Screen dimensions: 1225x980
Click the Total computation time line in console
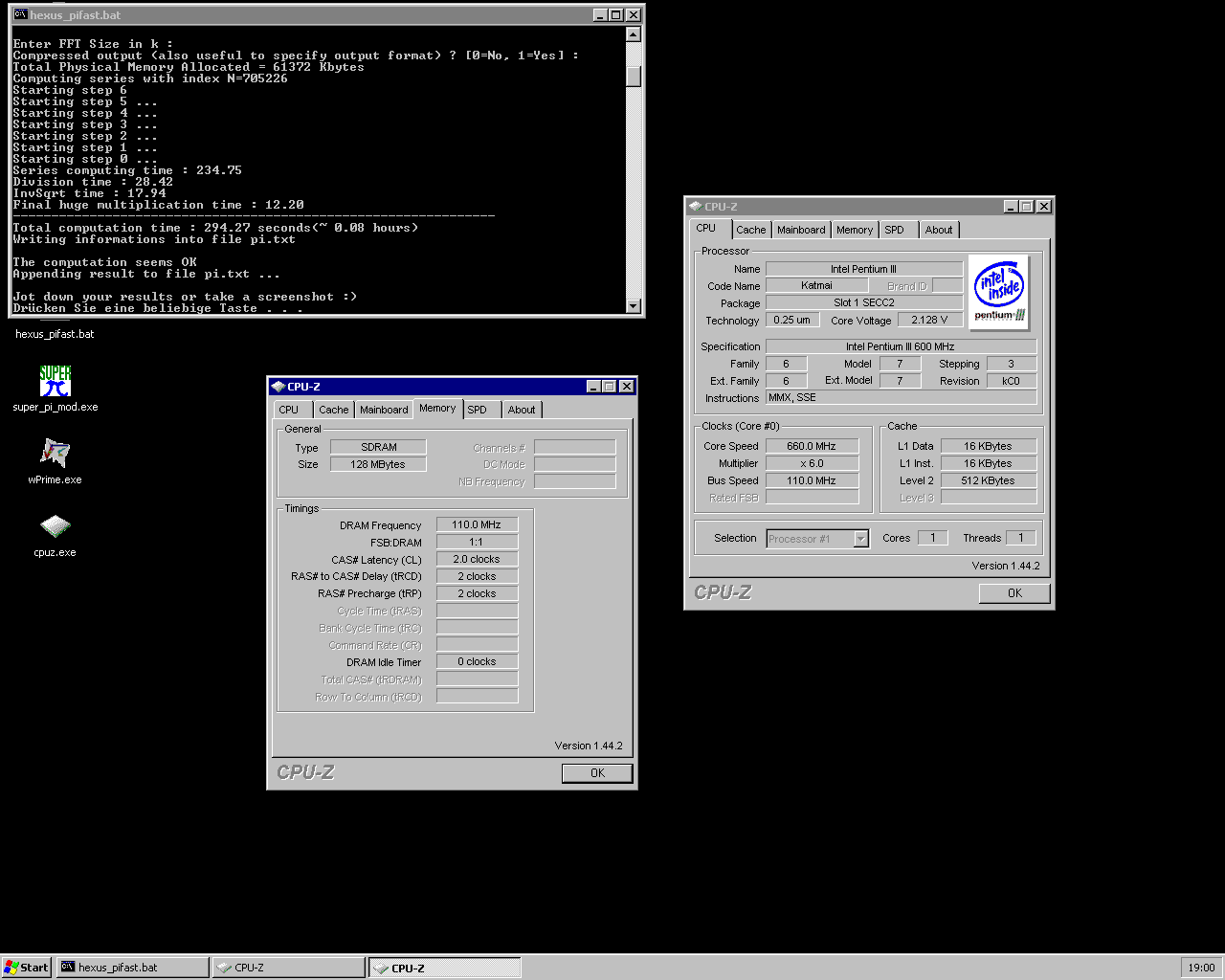tap(215, 228)
